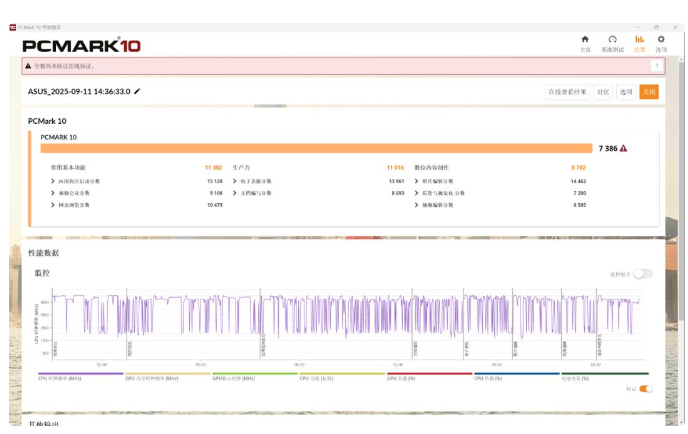688x434 pixels.
Task: Click warning triangle beside score 7 386
Action: [624, 148]
